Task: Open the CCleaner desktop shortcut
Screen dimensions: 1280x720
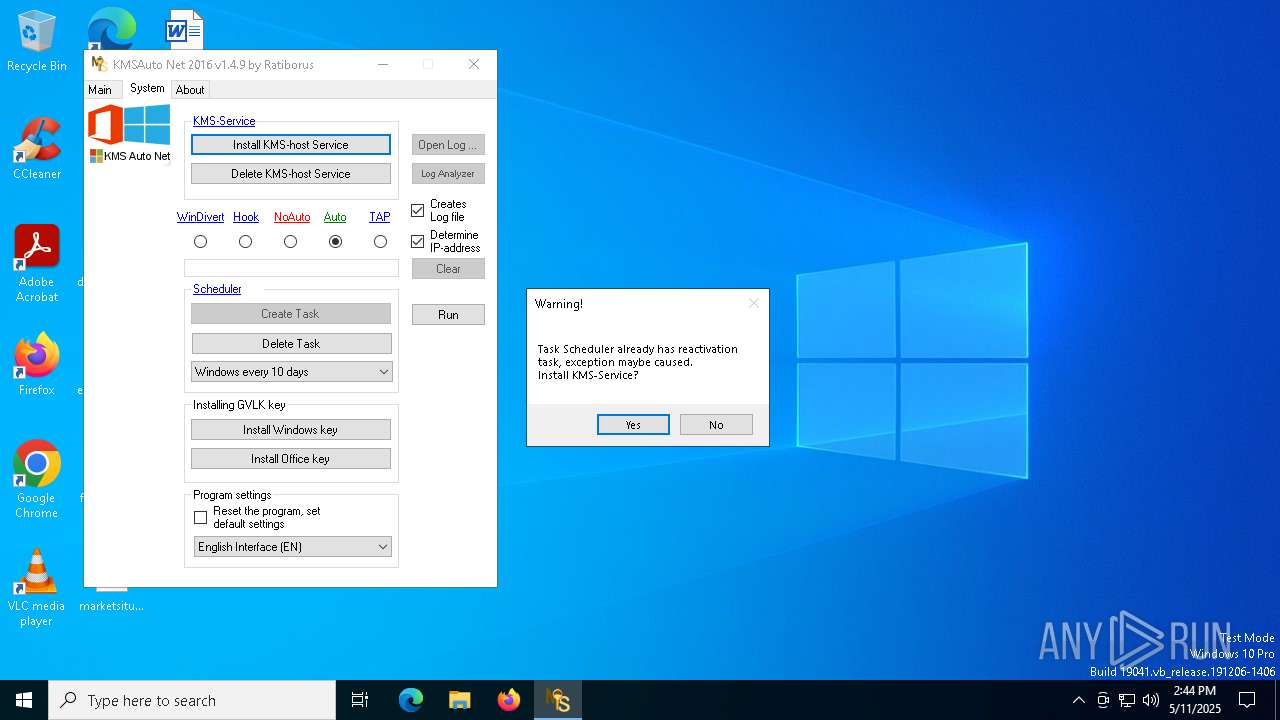Action: (x=37, y=148)
